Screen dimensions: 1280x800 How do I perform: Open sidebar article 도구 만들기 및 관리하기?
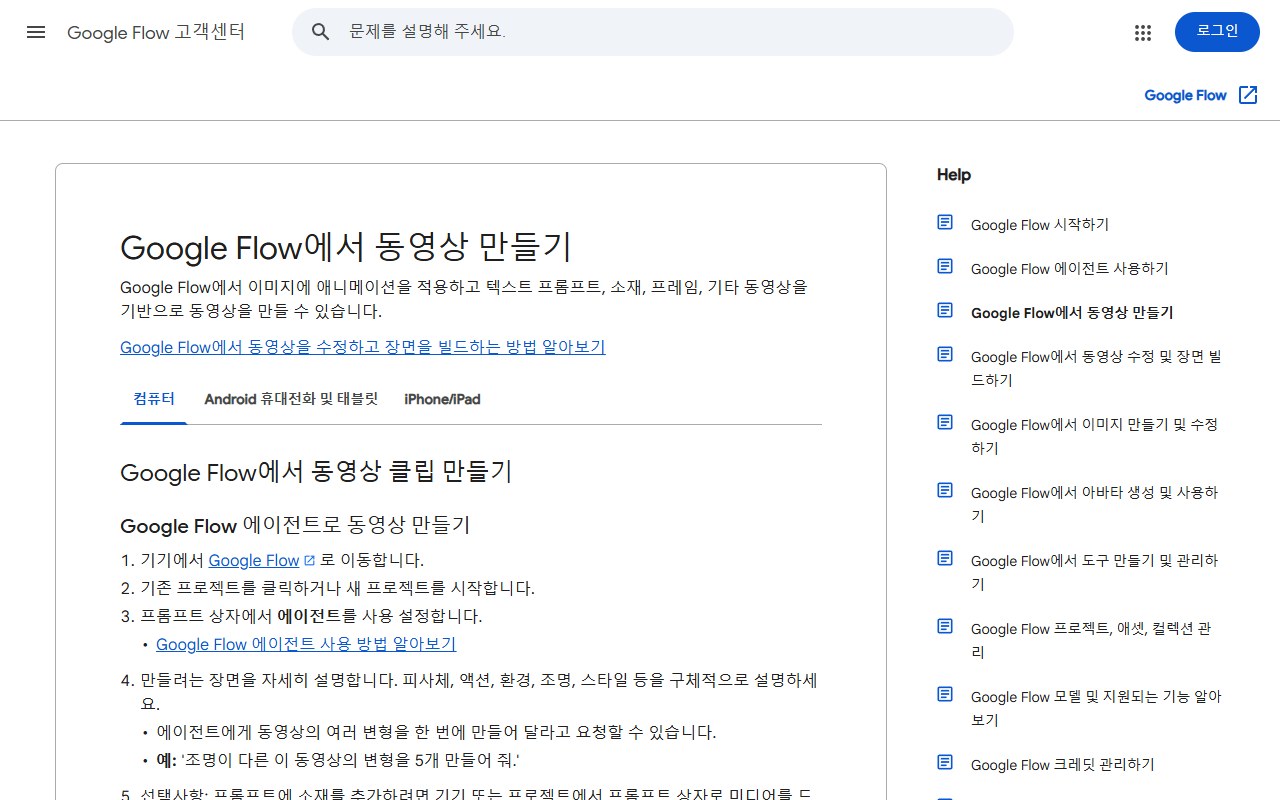[x=1095, y=572]
